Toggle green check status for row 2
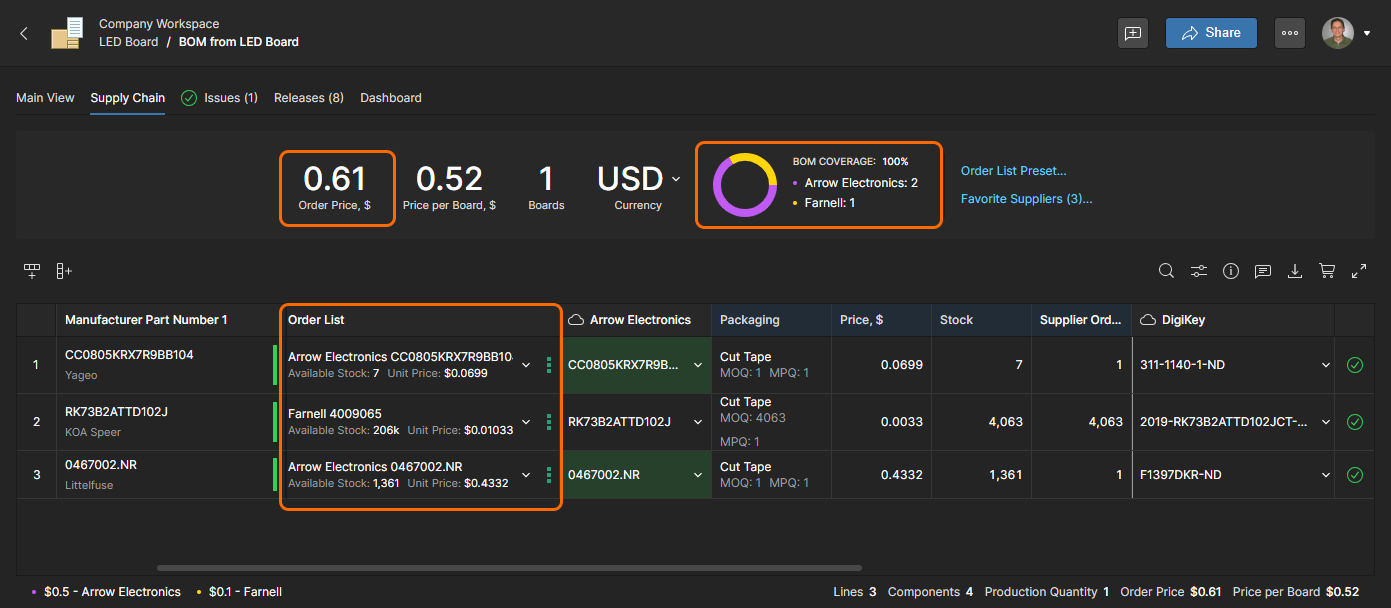1391x608 pixels. pos(1355,422)
